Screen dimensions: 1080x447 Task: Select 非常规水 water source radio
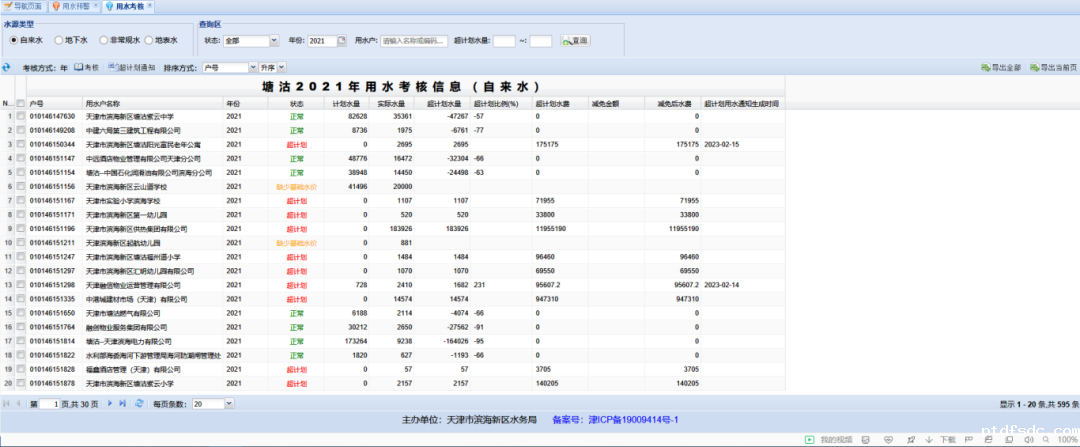tap(103, 41)
